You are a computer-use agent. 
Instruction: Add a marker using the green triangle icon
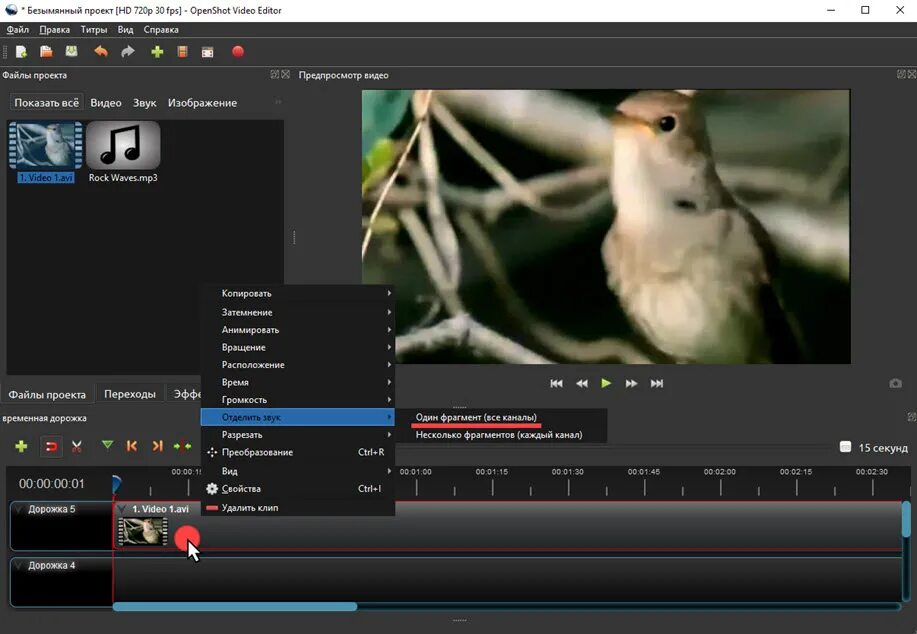tap(107, 446)
